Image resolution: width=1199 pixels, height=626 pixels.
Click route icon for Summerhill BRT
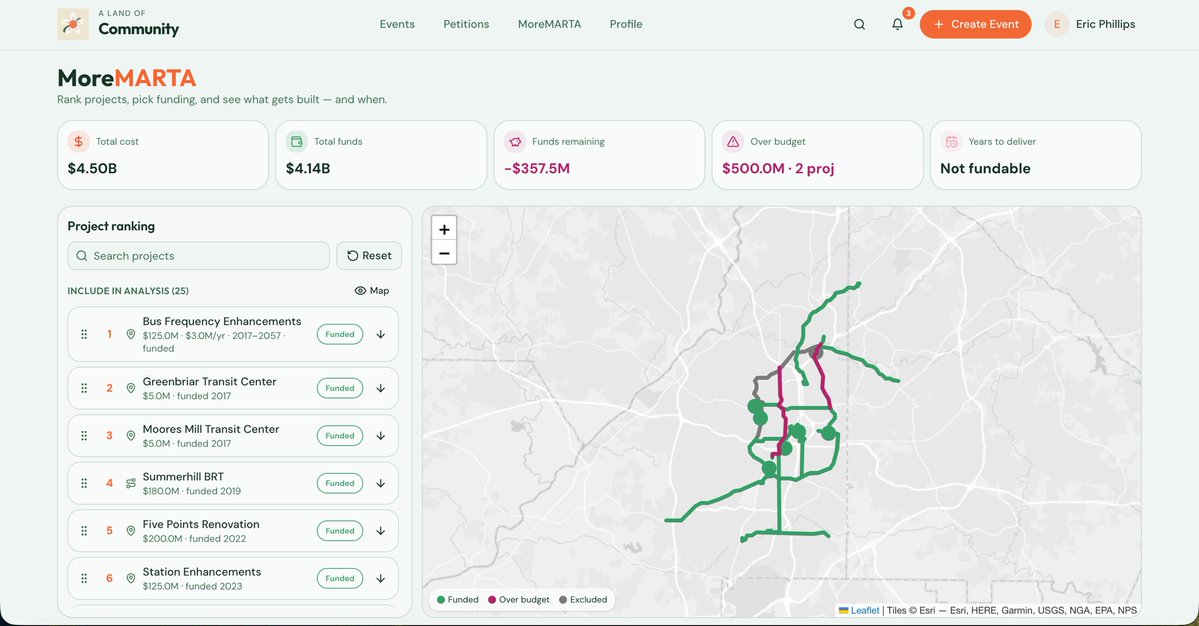click(131, 483)
